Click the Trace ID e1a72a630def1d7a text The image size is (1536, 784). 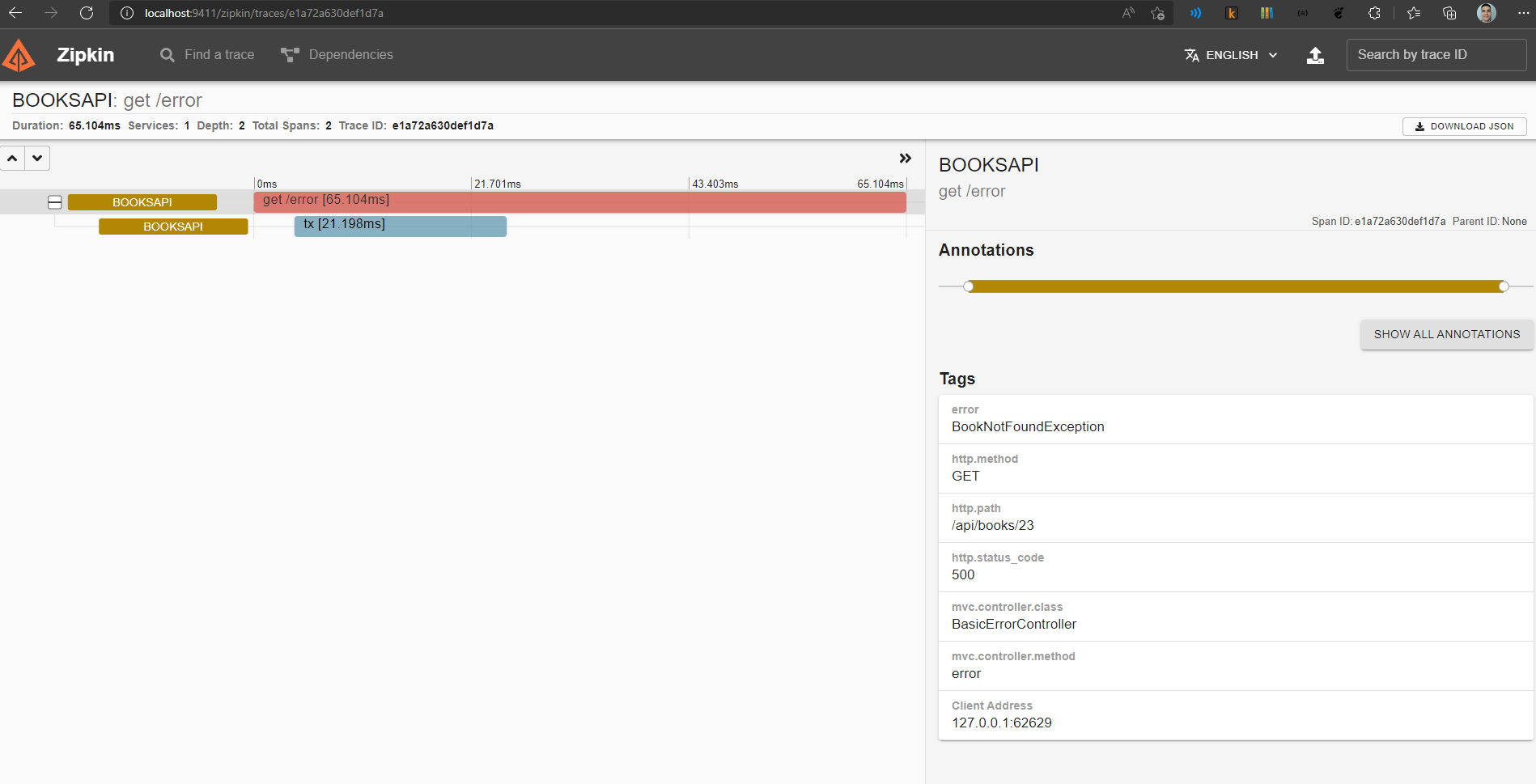[x=443, y=125]
